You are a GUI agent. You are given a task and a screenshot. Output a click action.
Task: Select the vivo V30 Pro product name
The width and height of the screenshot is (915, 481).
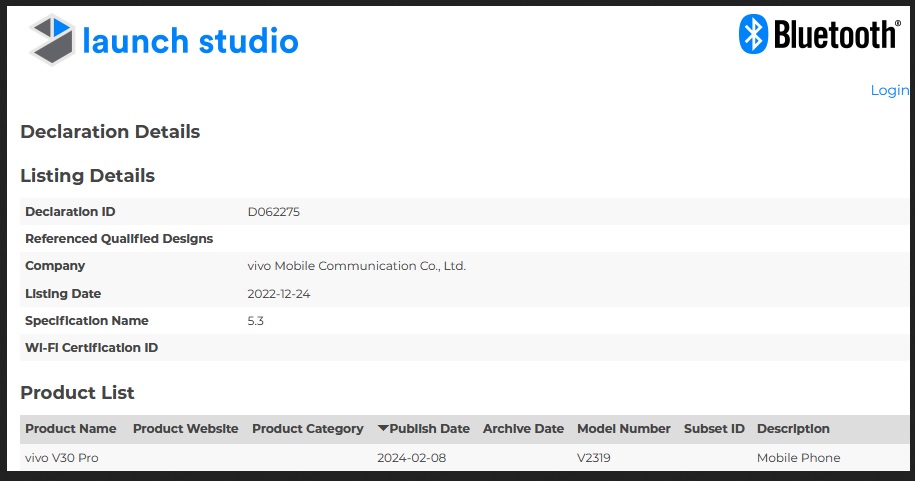(x=62, y=458)
